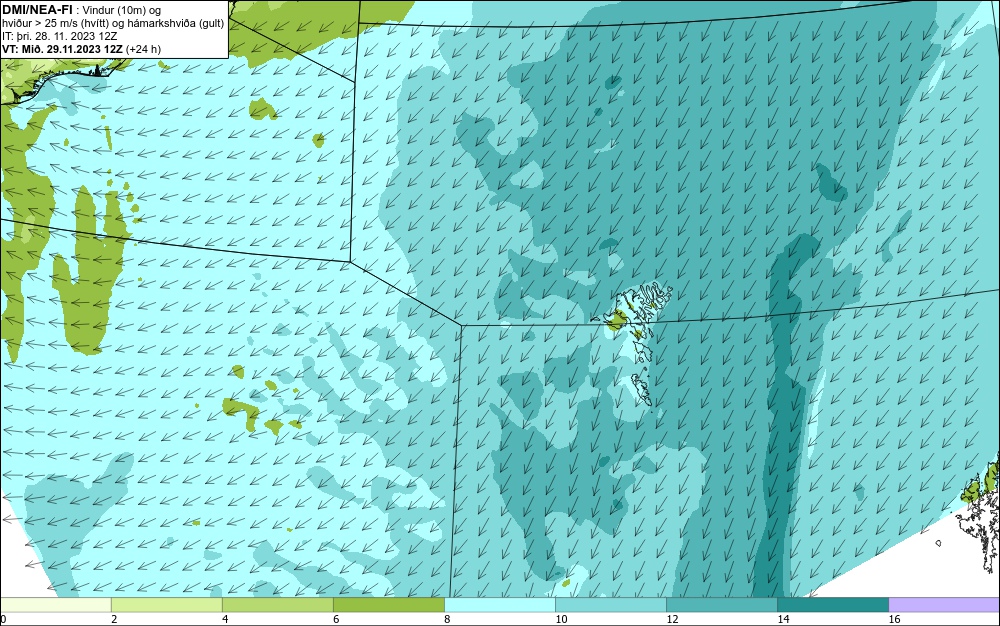Click the 12–14 m/s teal legend swatch

(x=721, y=605)
